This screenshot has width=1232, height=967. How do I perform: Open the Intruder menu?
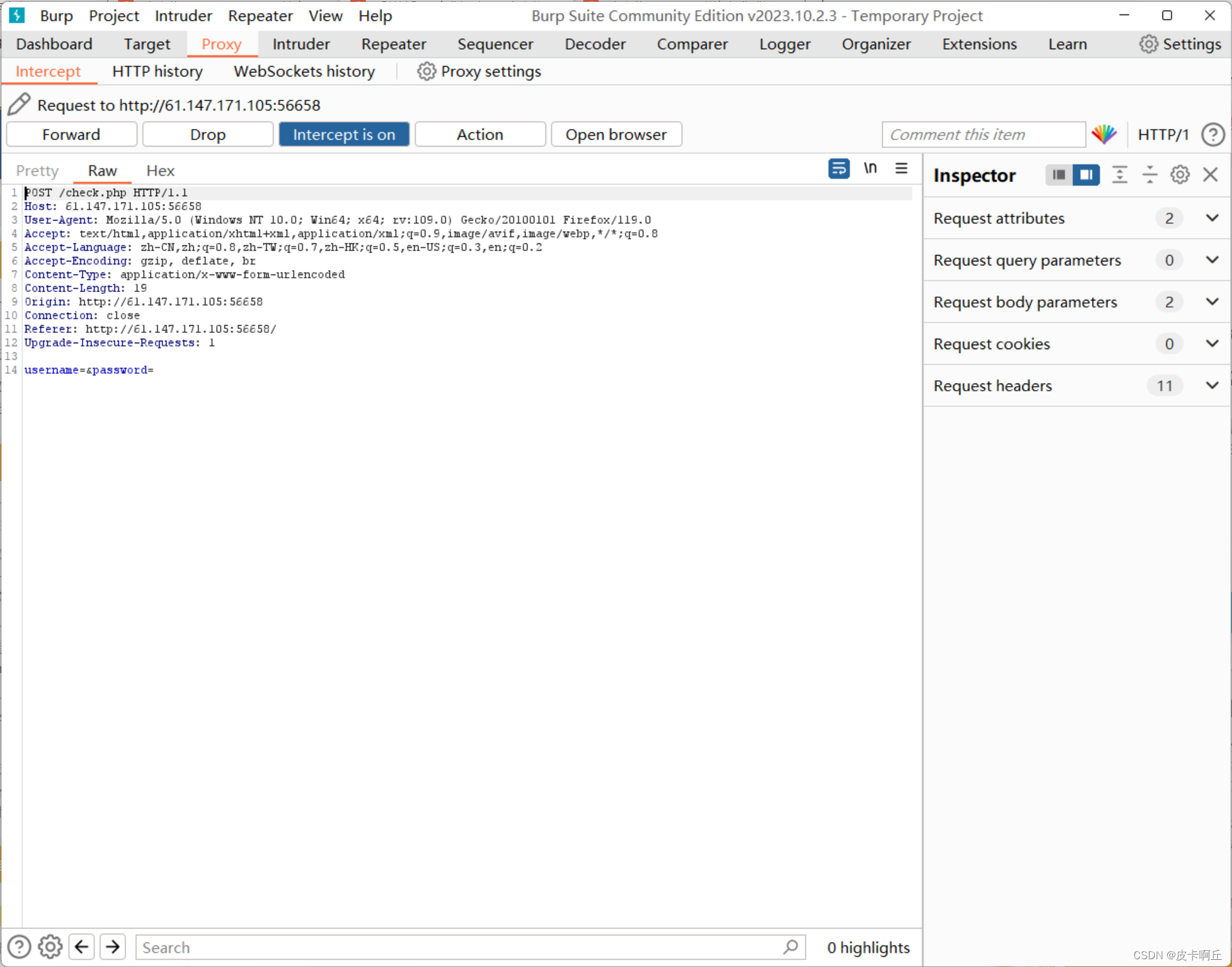click(x=182, y=16)
